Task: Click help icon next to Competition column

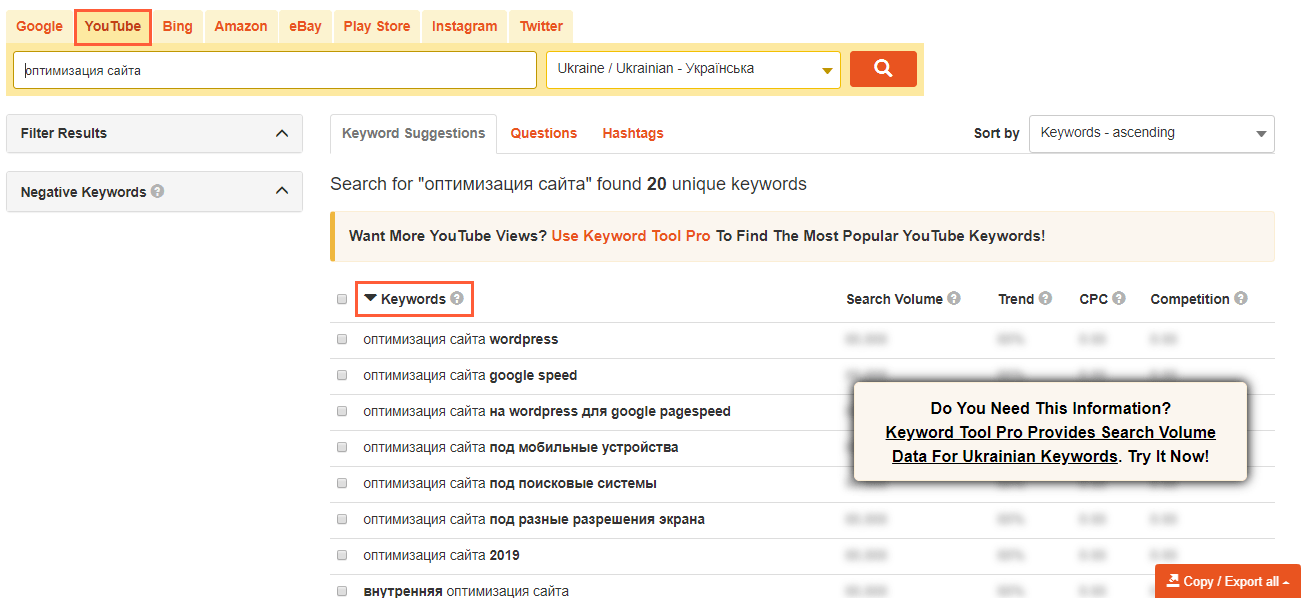Action: pos(1241,299)
